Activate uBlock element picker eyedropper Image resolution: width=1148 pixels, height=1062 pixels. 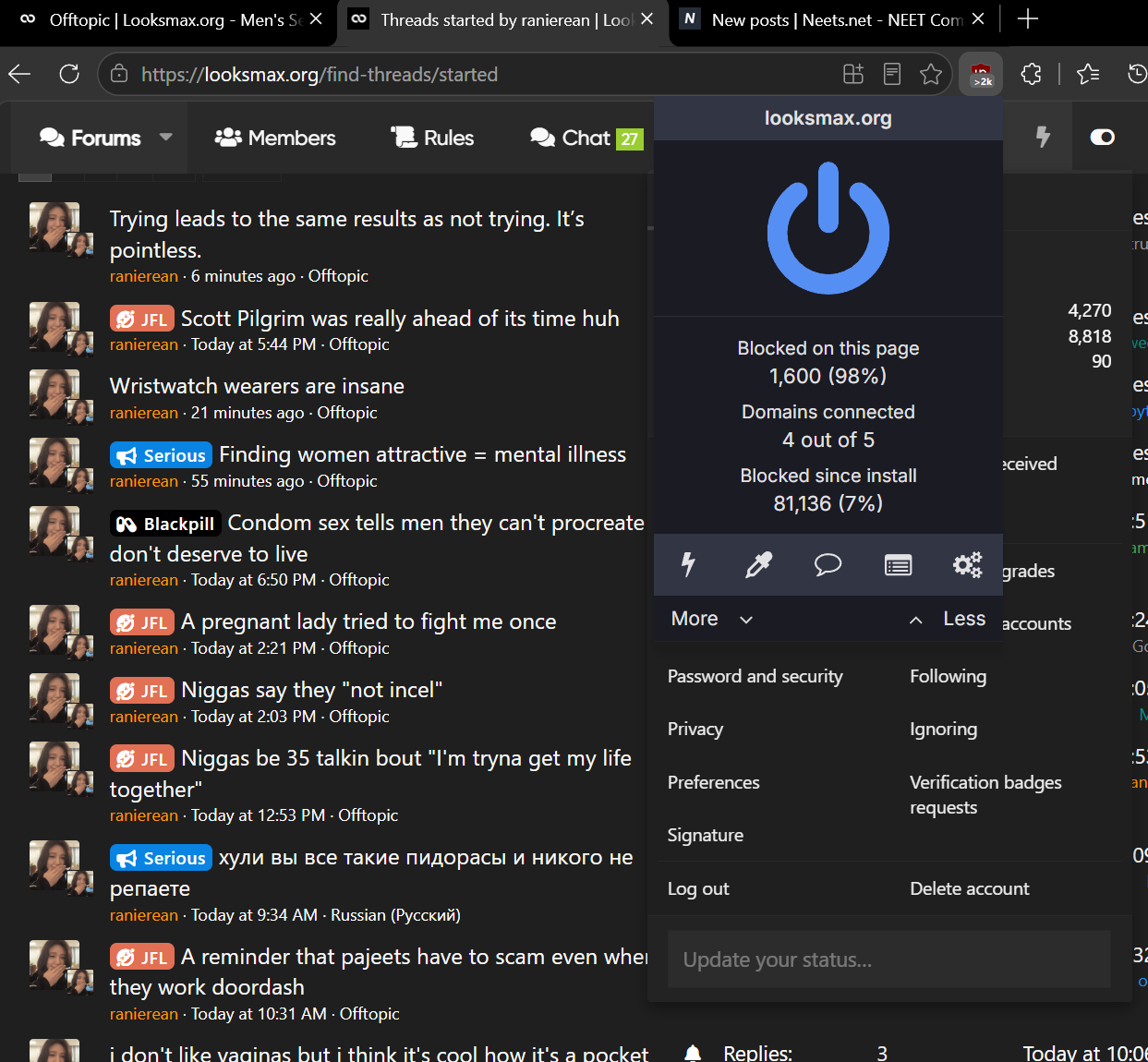point(758,564)
